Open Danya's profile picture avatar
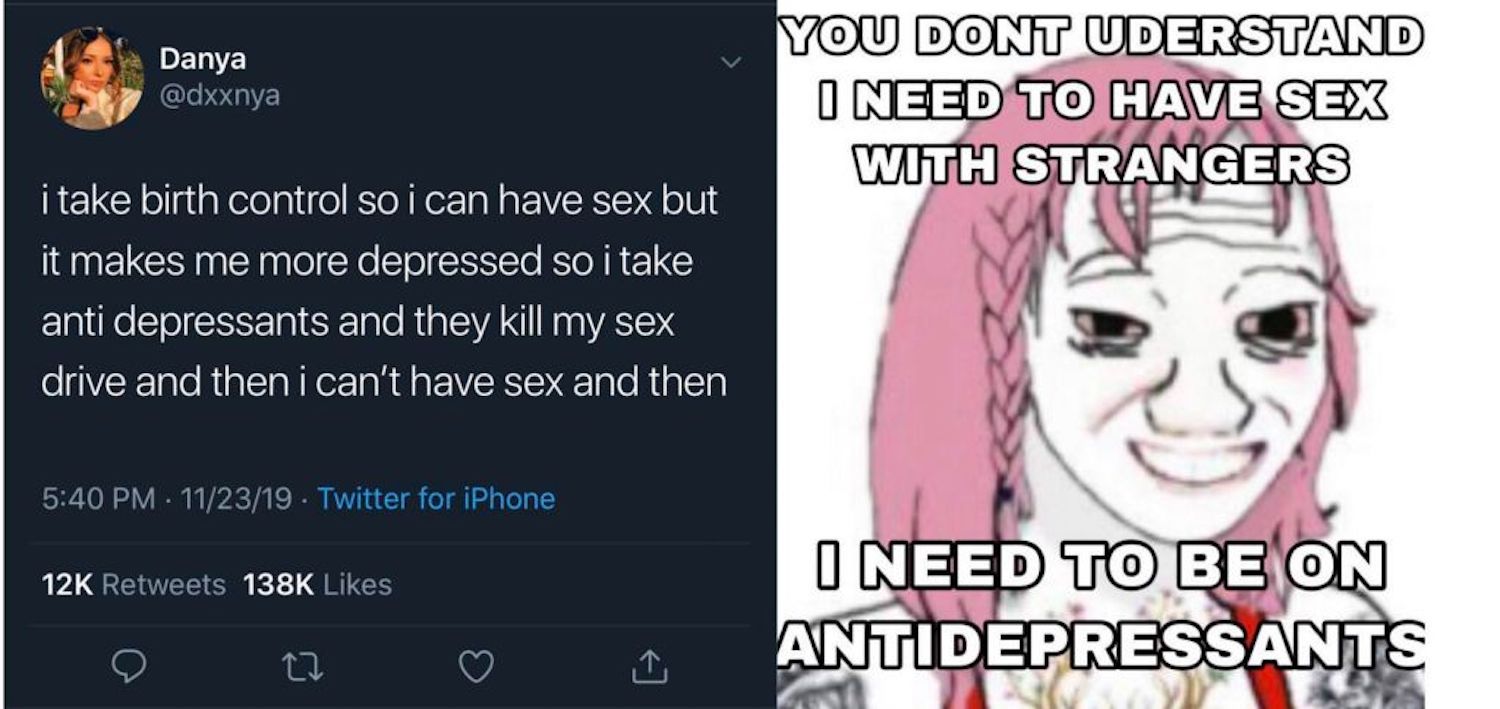1500x709 pixels. click(92, 78)
